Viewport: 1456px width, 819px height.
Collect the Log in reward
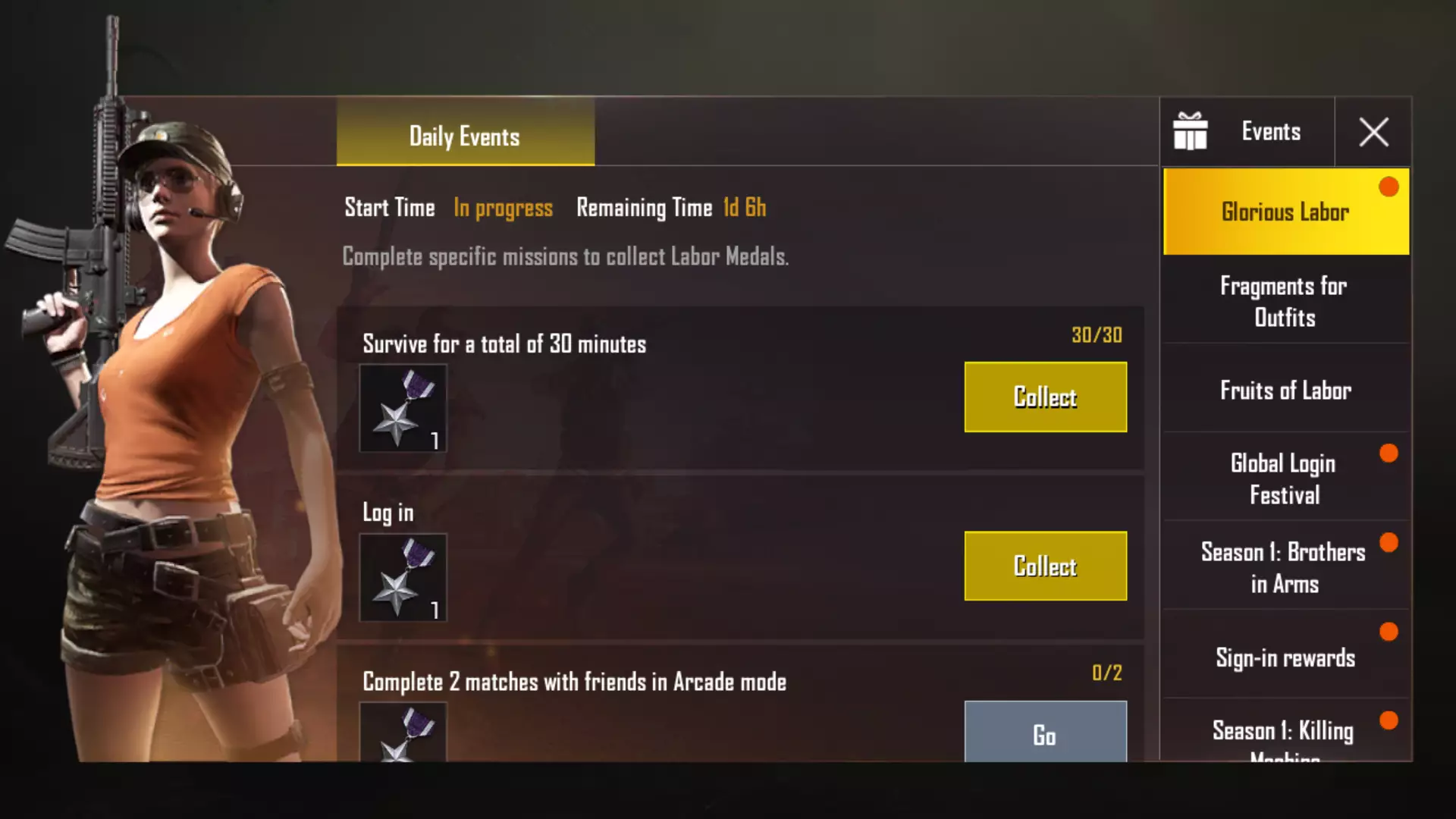1045,566
